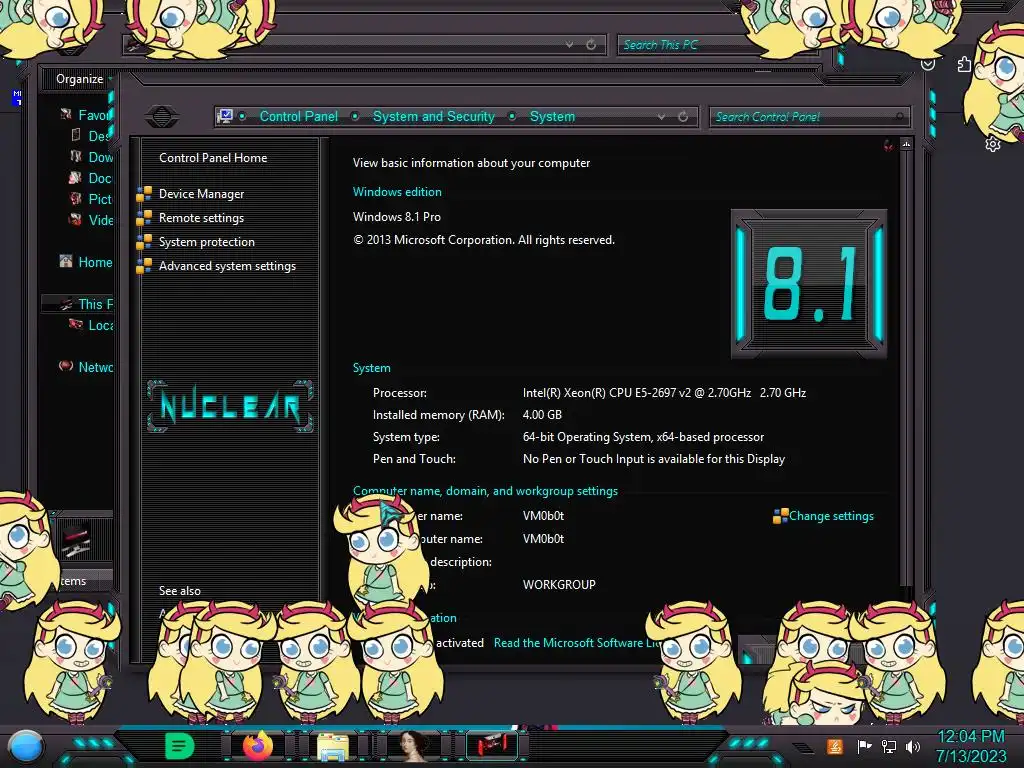Click the Device Manager shield icon

pos(144,194)
